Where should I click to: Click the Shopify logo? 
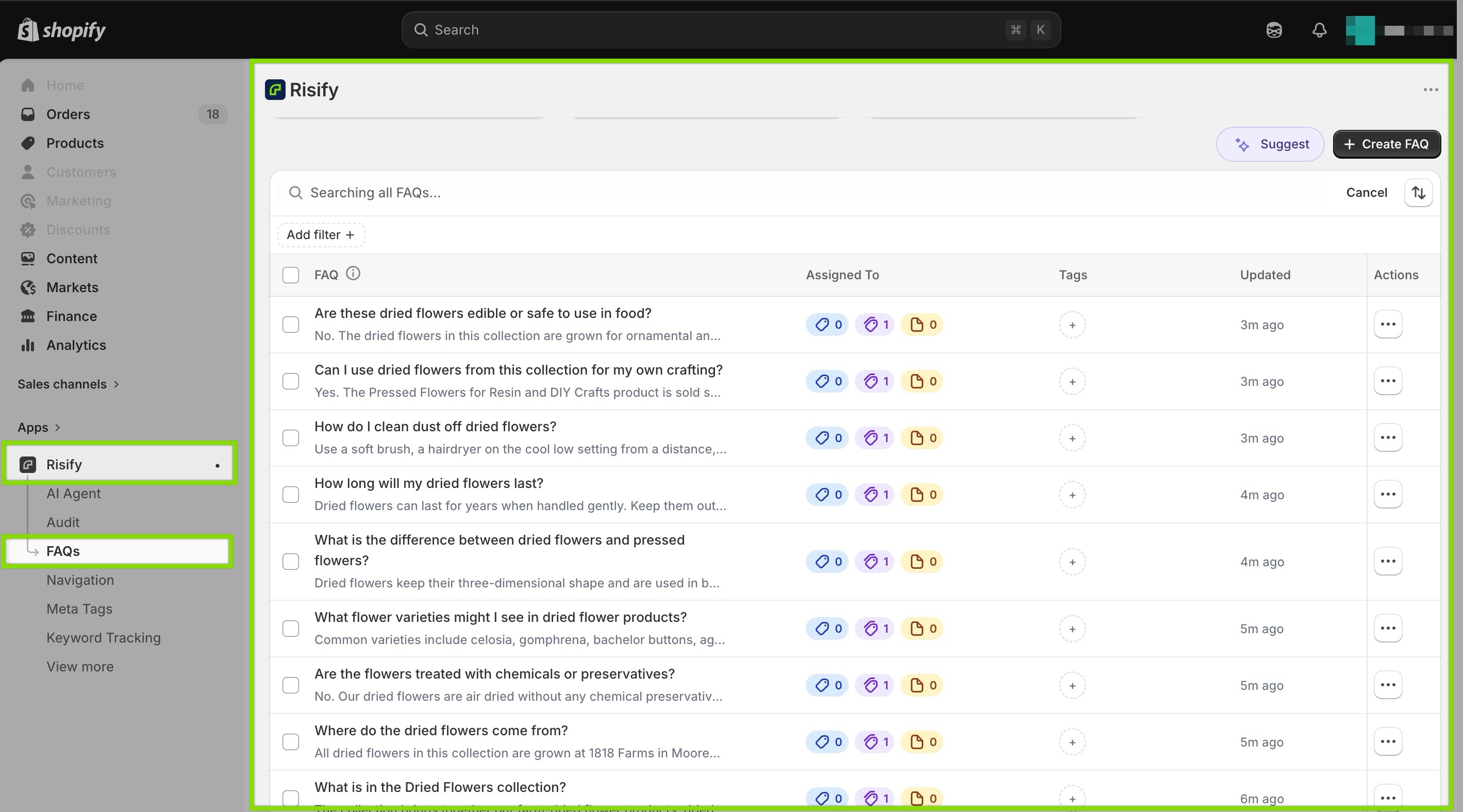pyautogui.click(x=61, y=29)
